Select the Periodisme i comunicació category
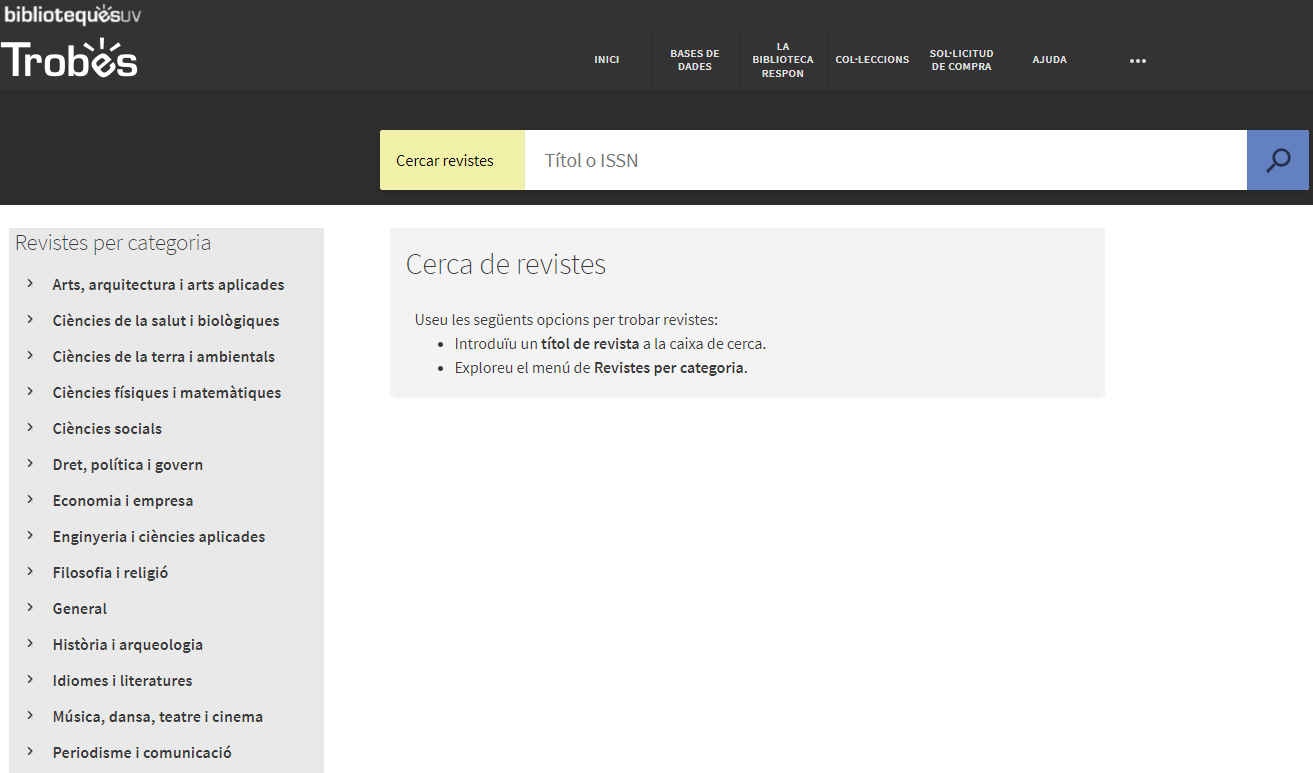This screenshot has width=1313, height=773. pyautogui.click(x=142, y=753)
